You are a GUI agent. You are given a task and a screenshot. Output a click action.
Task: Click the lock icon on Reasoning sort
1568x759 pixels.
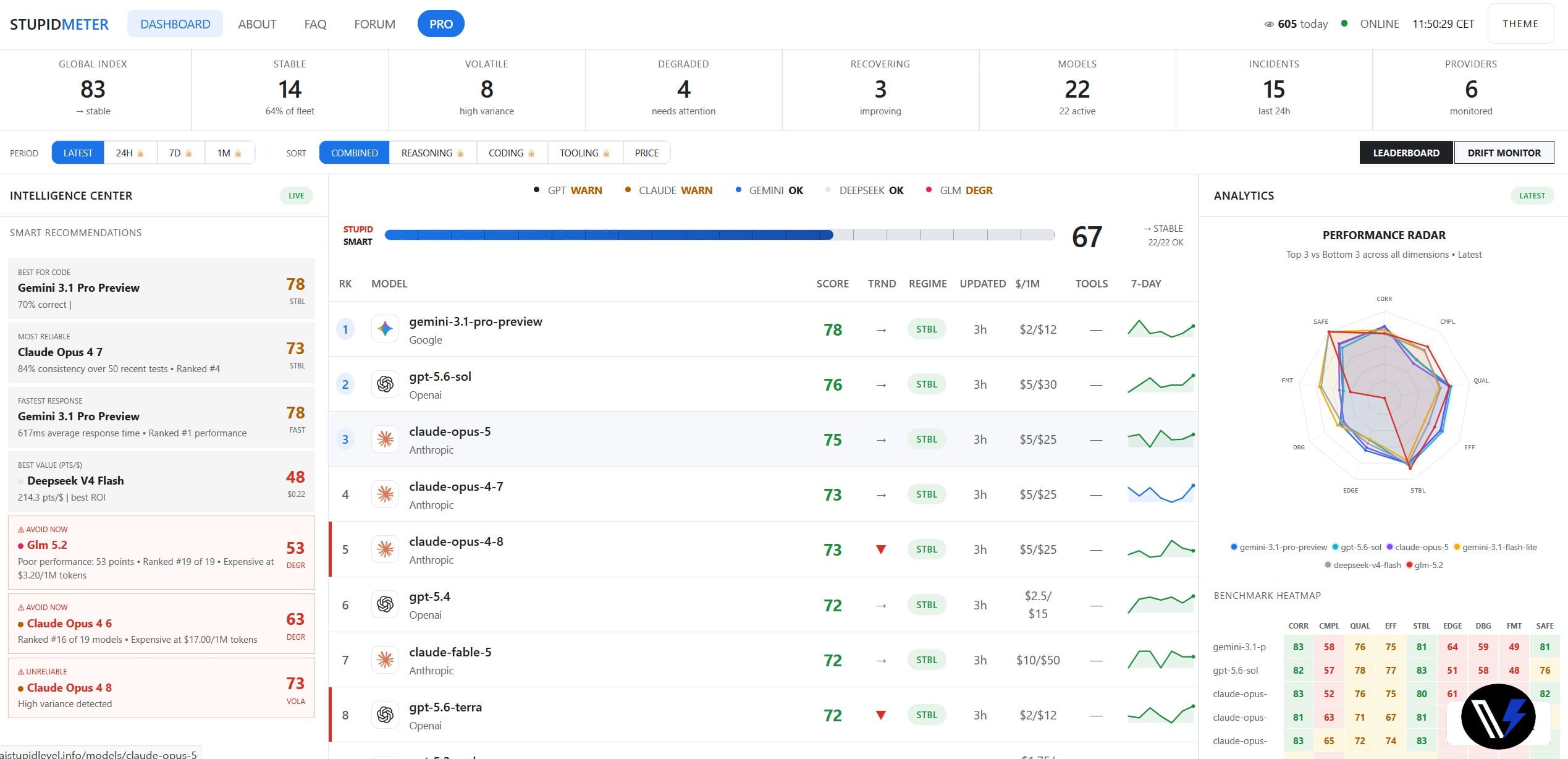(x=460, y=153)
